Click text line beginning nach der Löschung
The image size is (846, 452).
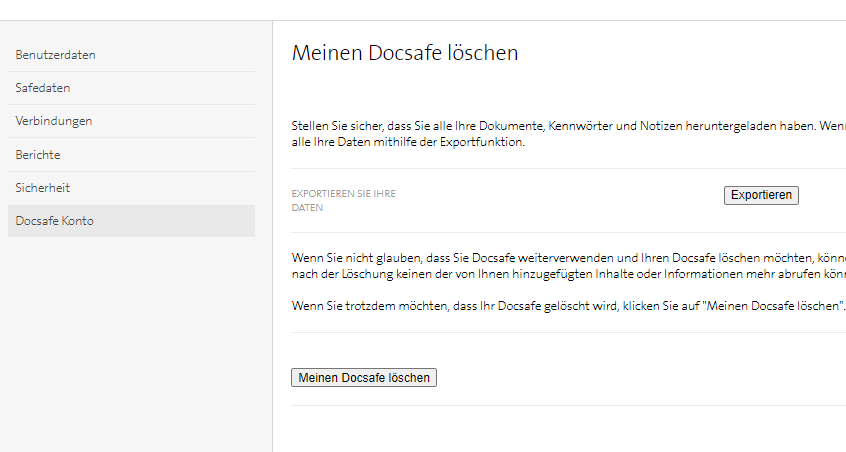coord(560,274)
